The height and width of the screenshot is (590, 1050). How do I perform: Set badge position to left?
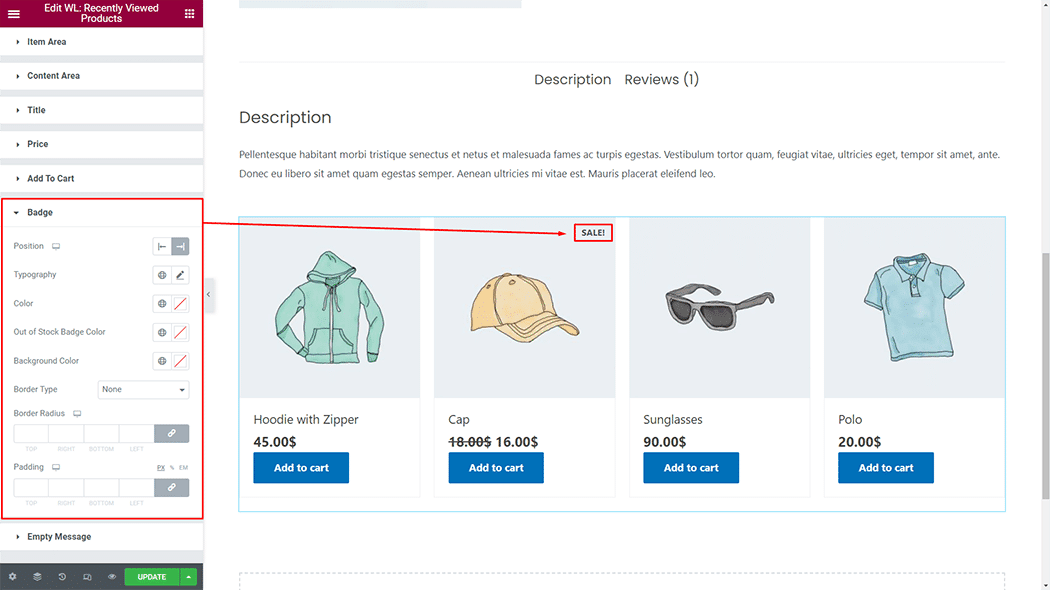pyautogui.click(x=162, y=246)
